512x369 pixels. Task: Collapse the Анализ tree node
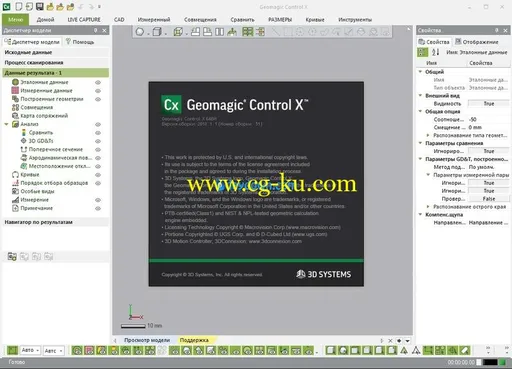(x=6, y=124)
